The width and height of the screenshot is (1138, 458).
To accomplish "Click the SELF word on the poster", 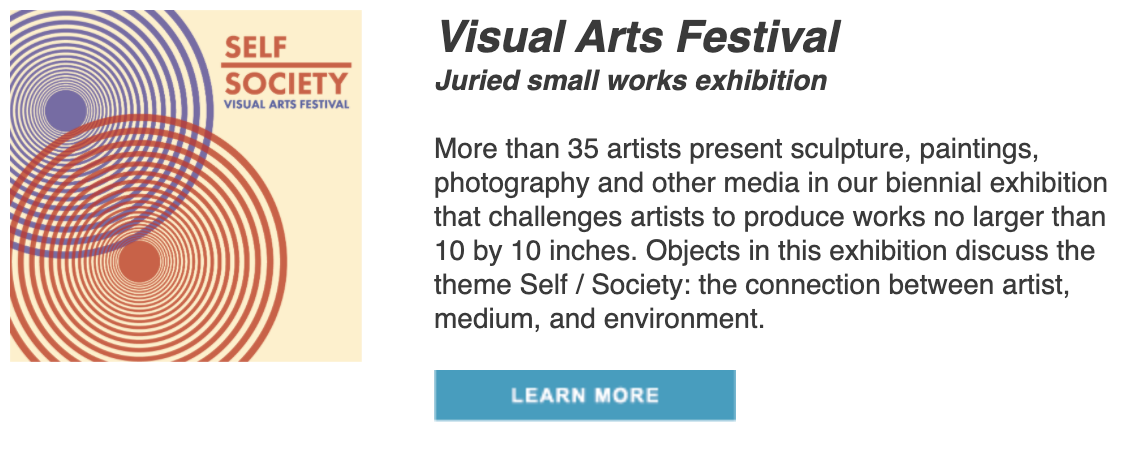I will click(255, 48).
